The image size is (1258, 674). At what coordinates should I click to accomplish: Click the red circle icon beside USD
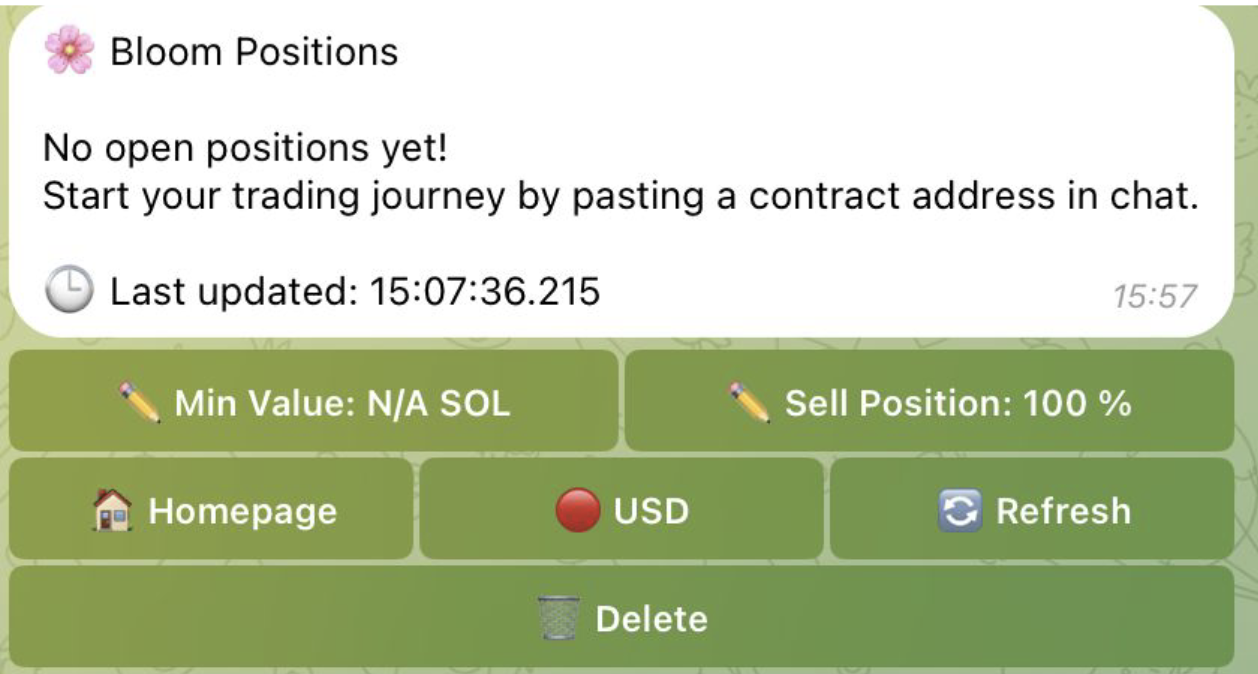coord(578,511)
